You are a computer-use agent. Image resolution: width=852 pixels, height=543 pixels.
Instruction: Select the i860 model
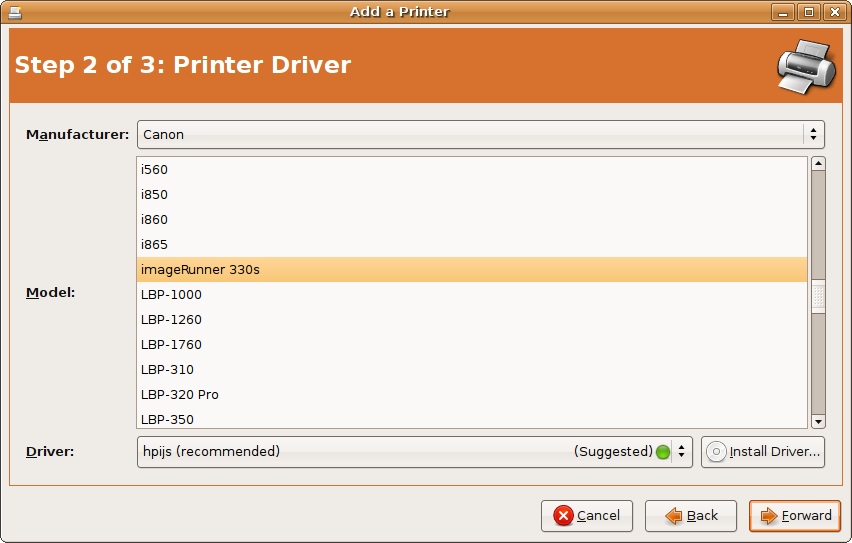click(x=472, y=220)
